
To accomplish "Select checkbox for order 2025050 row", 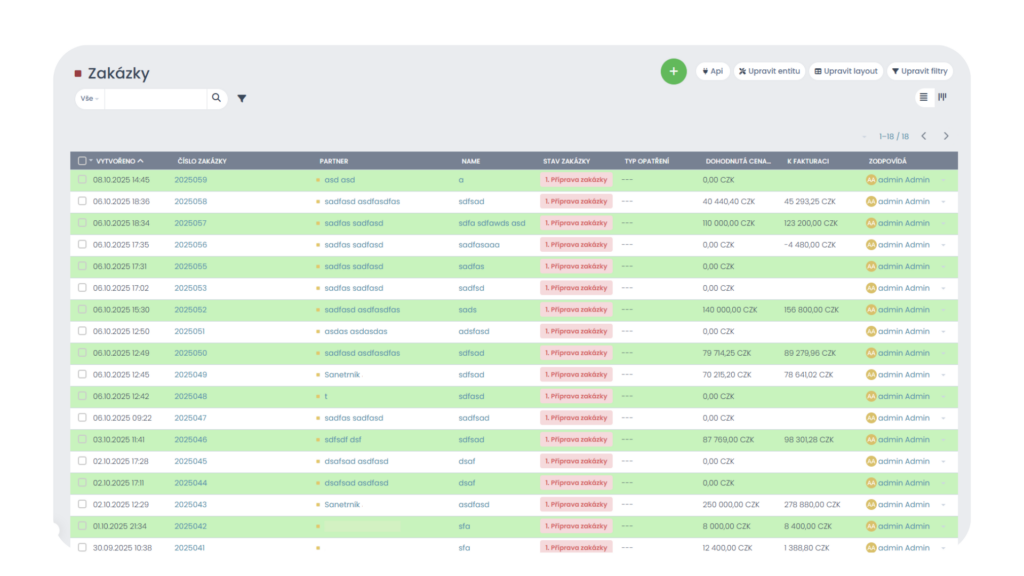I will [x=82, y=353].
